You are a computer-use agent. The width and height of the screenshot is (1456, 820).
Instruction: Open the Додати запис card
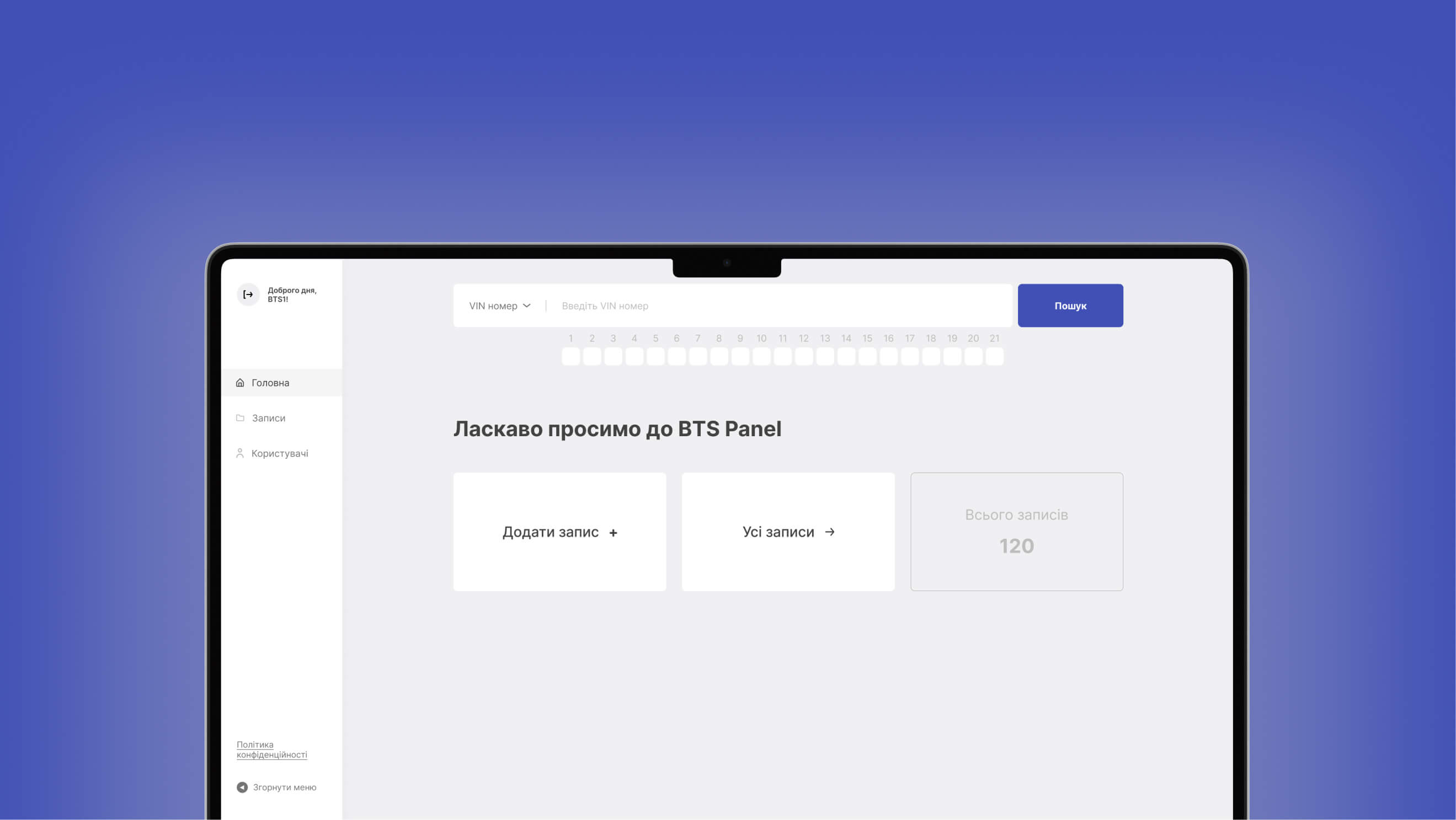click(559, 532)
